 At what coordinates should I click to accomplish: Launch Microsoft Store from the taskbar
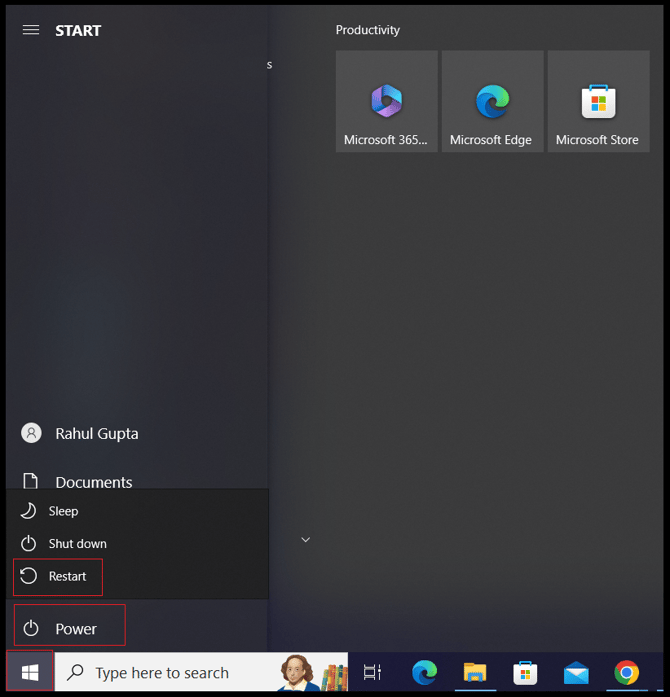(525, 673)
